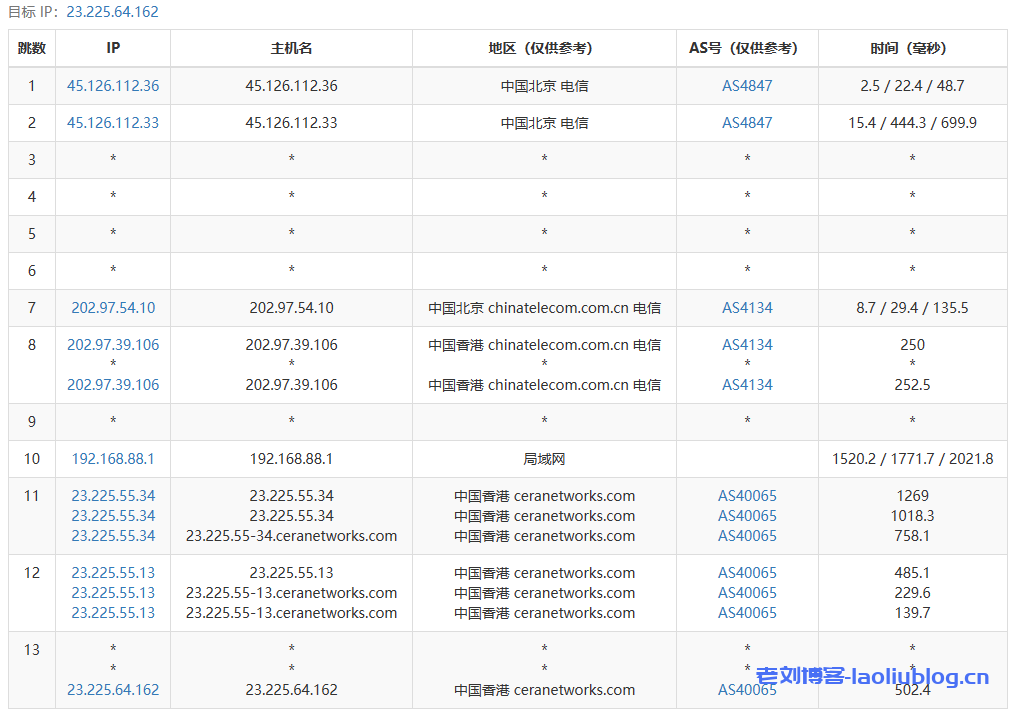
Task: Click the first 23.225.55.34 IP link in hop 11
Action: tap(113, 496)
